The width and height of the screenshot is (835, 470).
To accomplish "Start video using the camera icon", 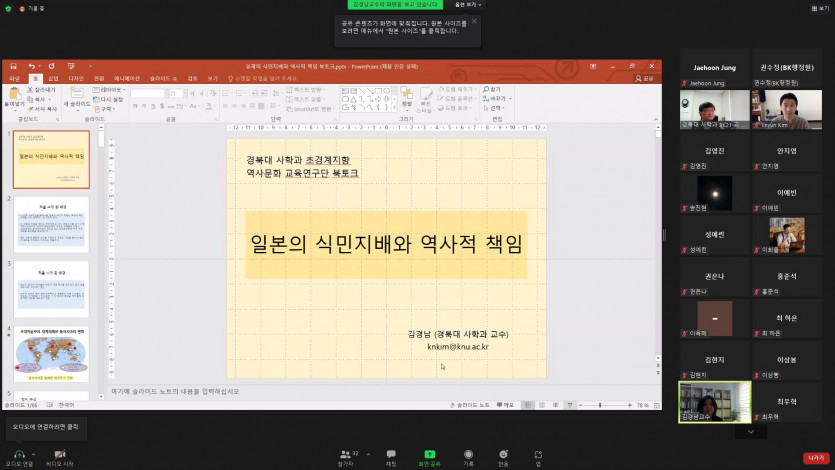I will point(60,455).
